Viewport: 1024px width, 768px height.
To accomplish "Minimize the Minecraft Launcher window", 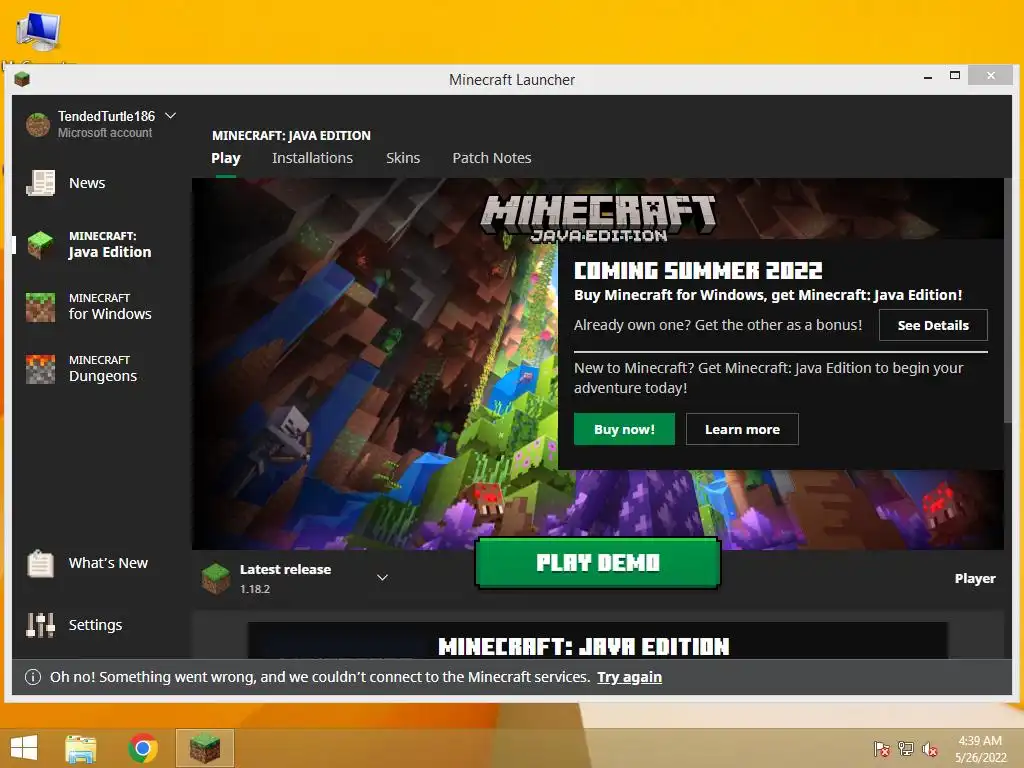I will point(928,77).
